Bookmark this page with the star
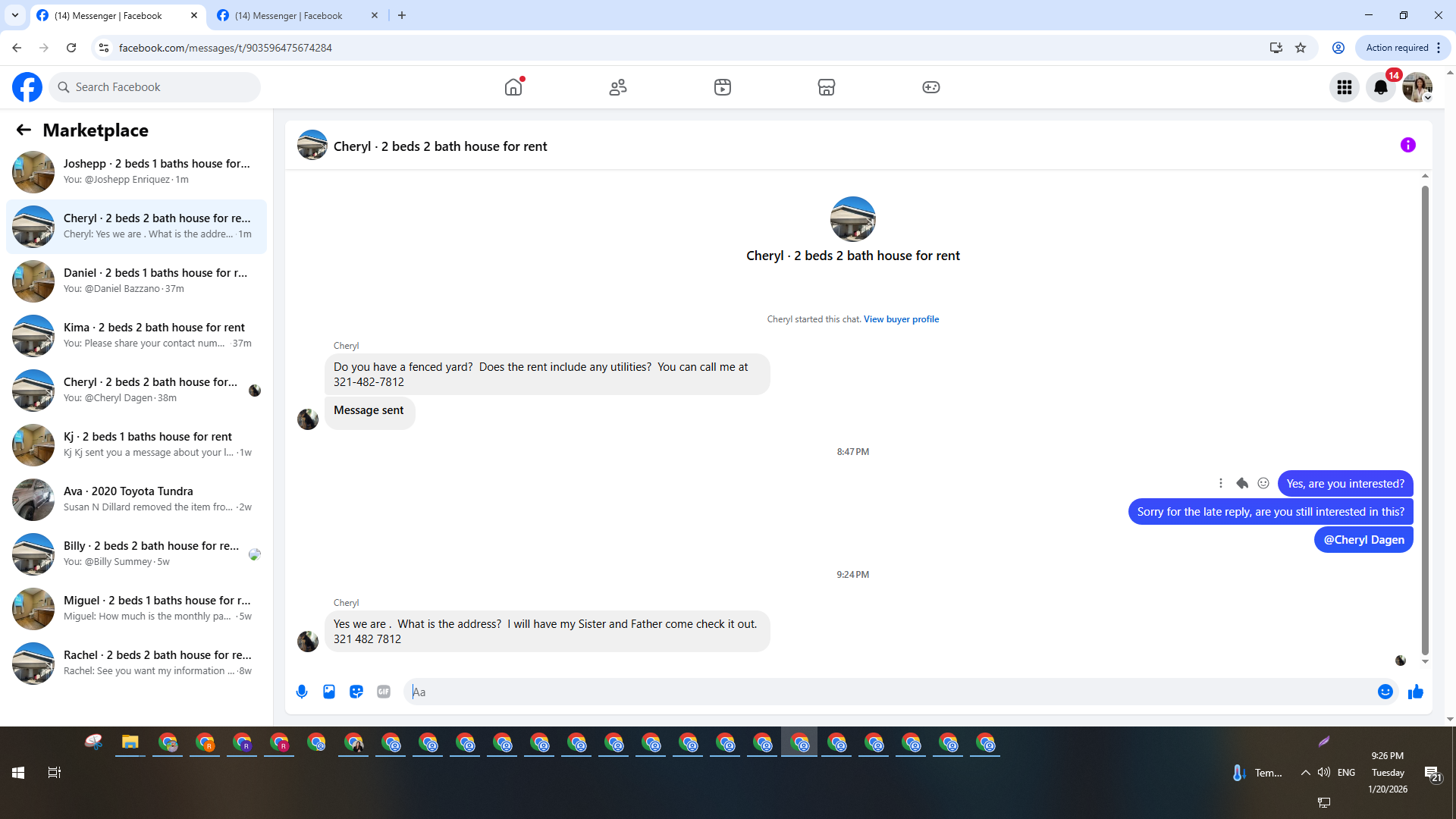Screen dimensions: 1456x819 click(x=1301, y=48)
